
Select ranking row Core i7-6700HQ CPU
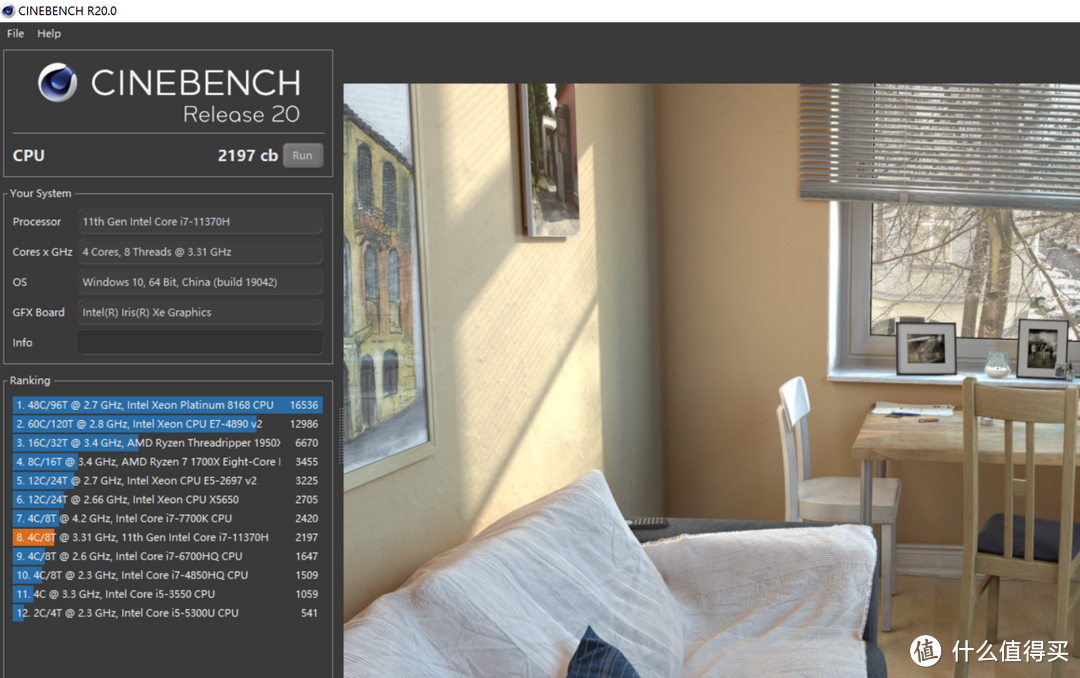(167, 556)
